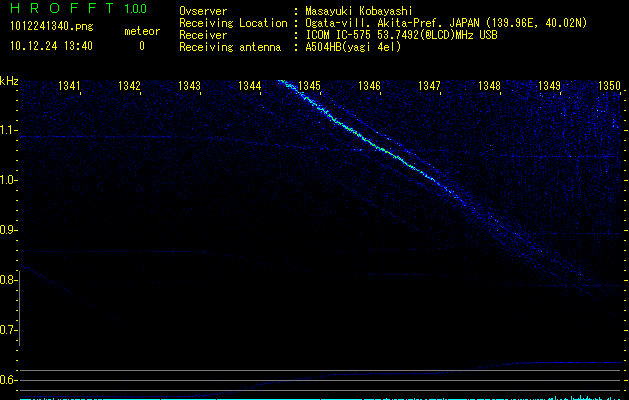629x400 pixels.
Task: Click the 1349 time marker
Action: pyautogui.click(x=550, y=86)
